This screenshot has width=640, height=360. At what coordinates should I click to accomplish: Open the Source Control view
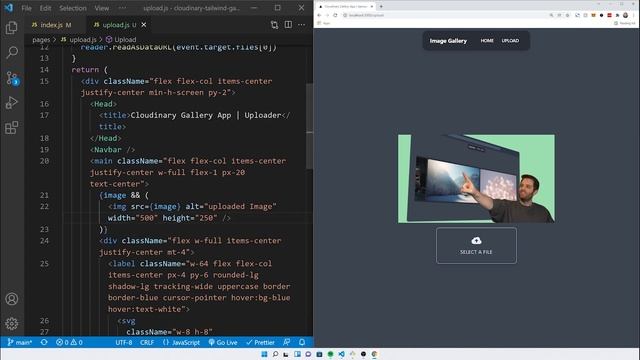tap(12, 78)
